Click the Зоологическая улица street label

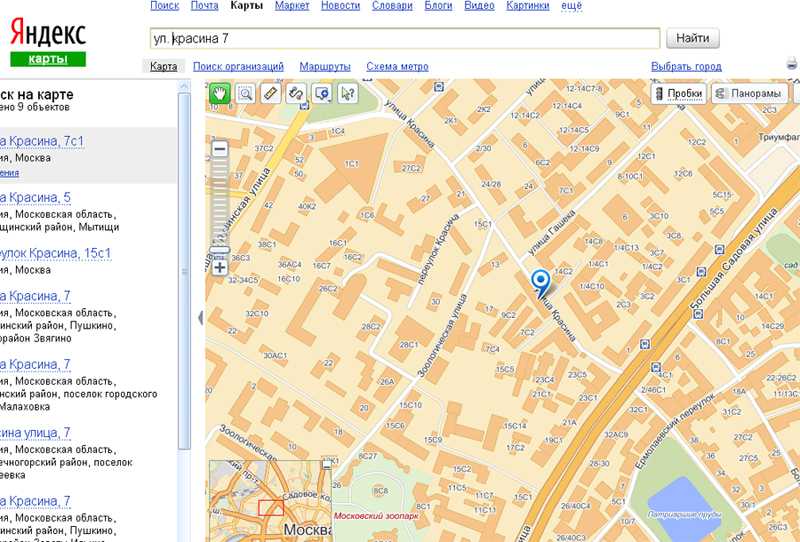click(x=442, y=335)
